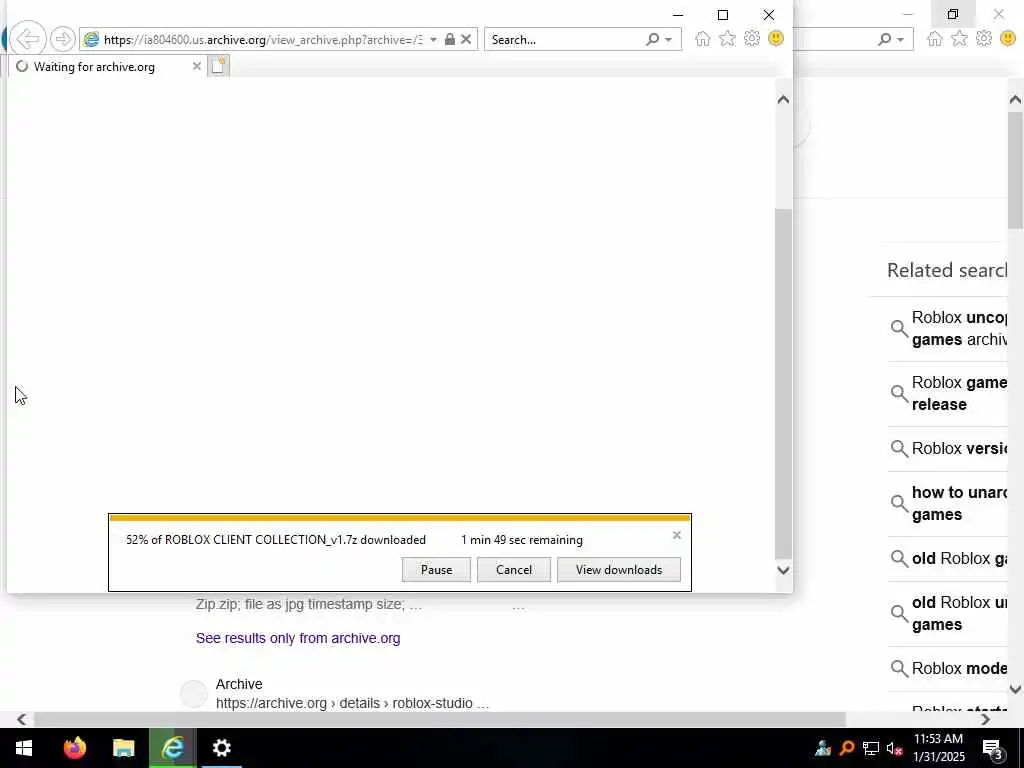Open Favorites star in front IE window
1024x768 pixels.
click(x=727, y=39)
